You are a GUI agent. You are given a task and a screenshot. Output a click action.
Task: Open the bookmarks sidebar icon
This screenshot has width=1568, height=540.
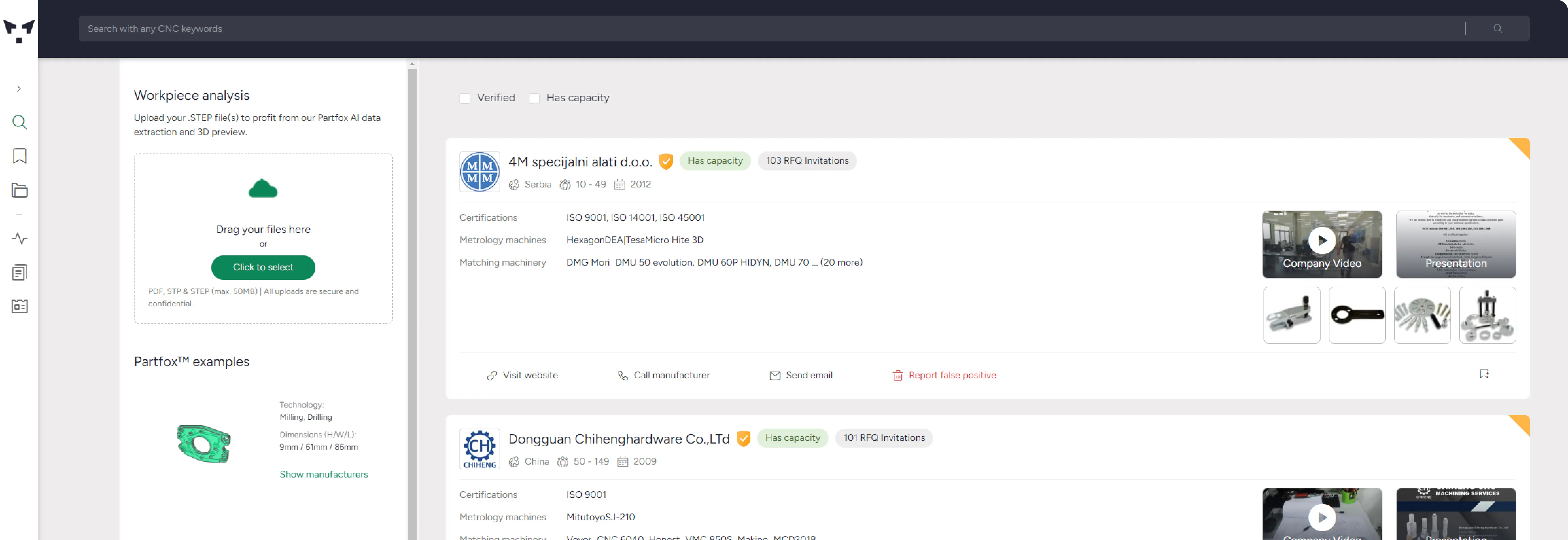click(19, 156)
